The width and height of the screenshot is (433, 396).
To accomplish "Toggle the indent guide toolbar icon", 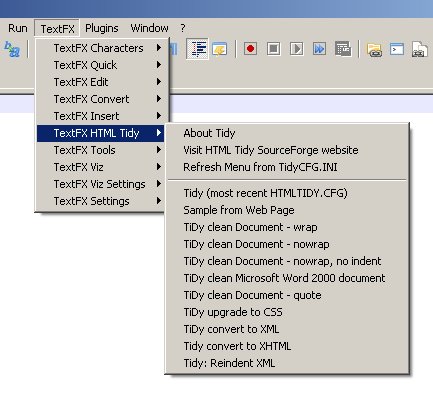I will pyautogui.click(x=197, y=49).
